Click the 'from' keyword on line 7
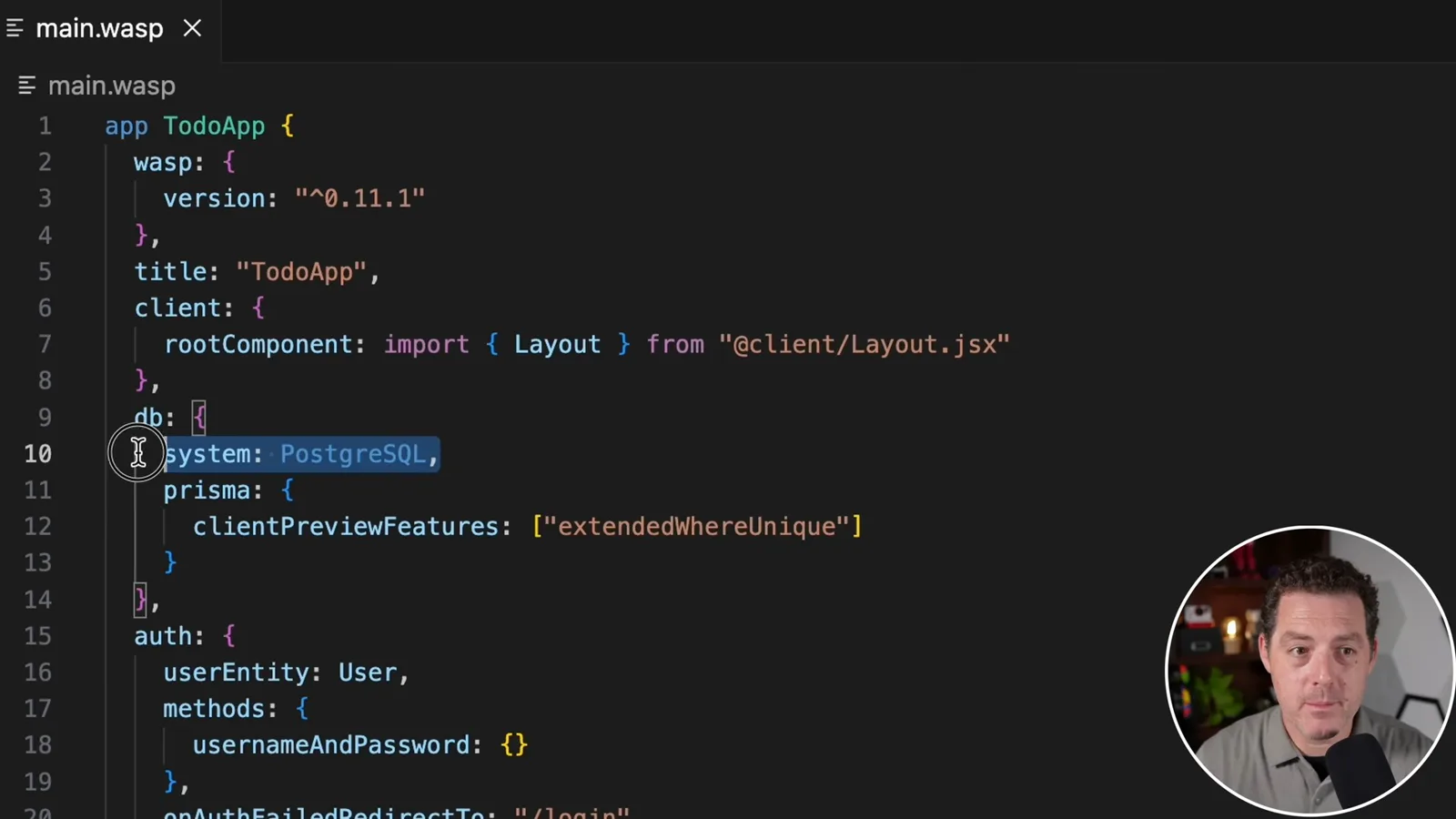The height and width of the screenshot is (819, 1456). 675,344
